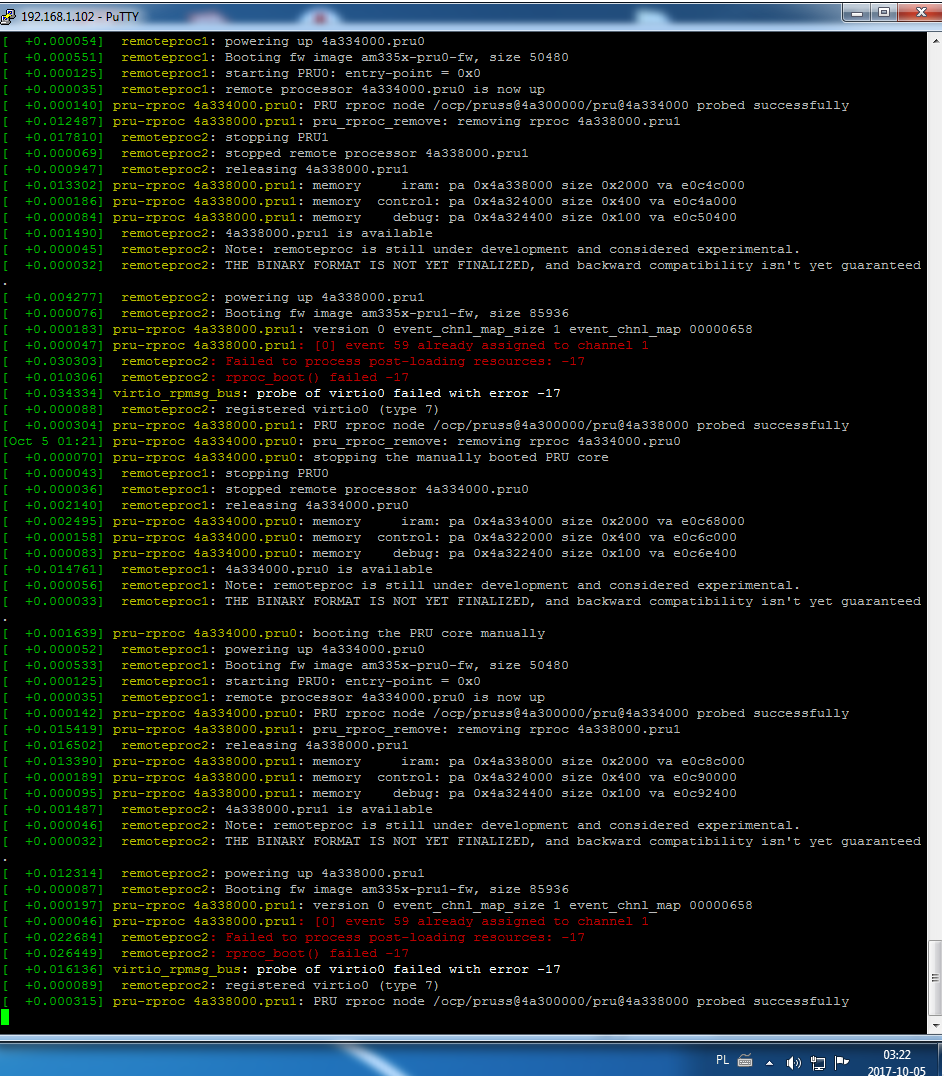The image size is (944, 1076).
Task: Maximize the PuTTY window
Action: point(884,13)
